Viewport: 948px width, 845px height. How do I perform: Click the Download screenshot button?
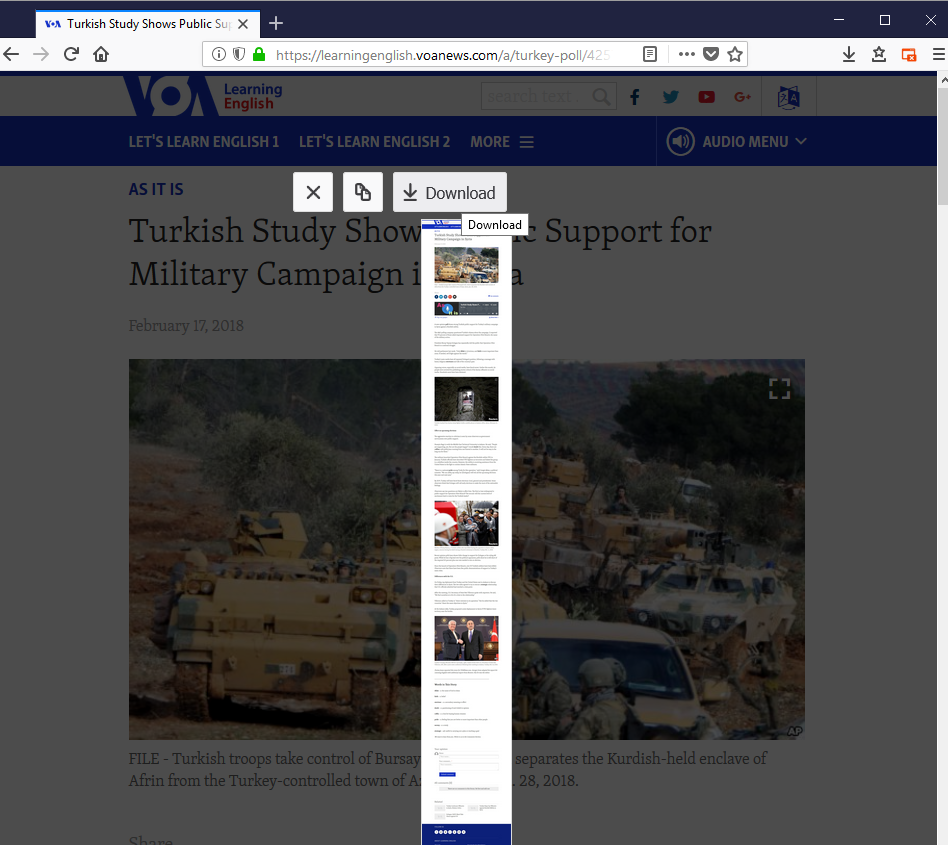point(449,193)
